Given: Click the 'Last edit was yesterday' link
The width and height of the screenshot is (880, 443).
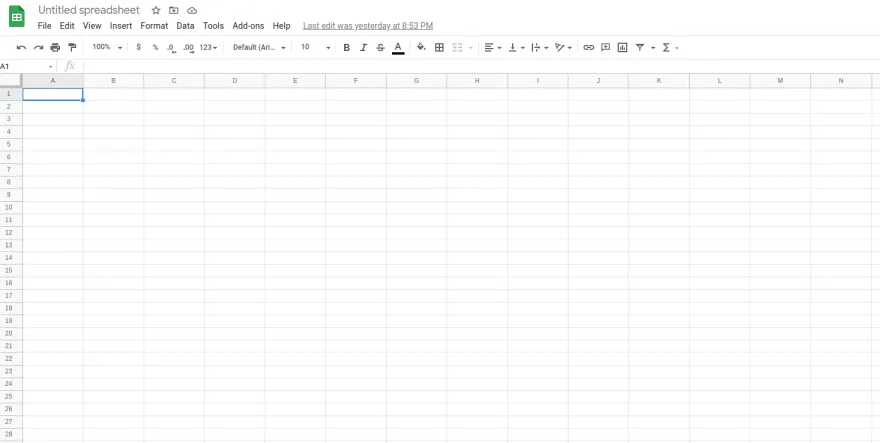Looking at the screenshot, I should (367, 25).
